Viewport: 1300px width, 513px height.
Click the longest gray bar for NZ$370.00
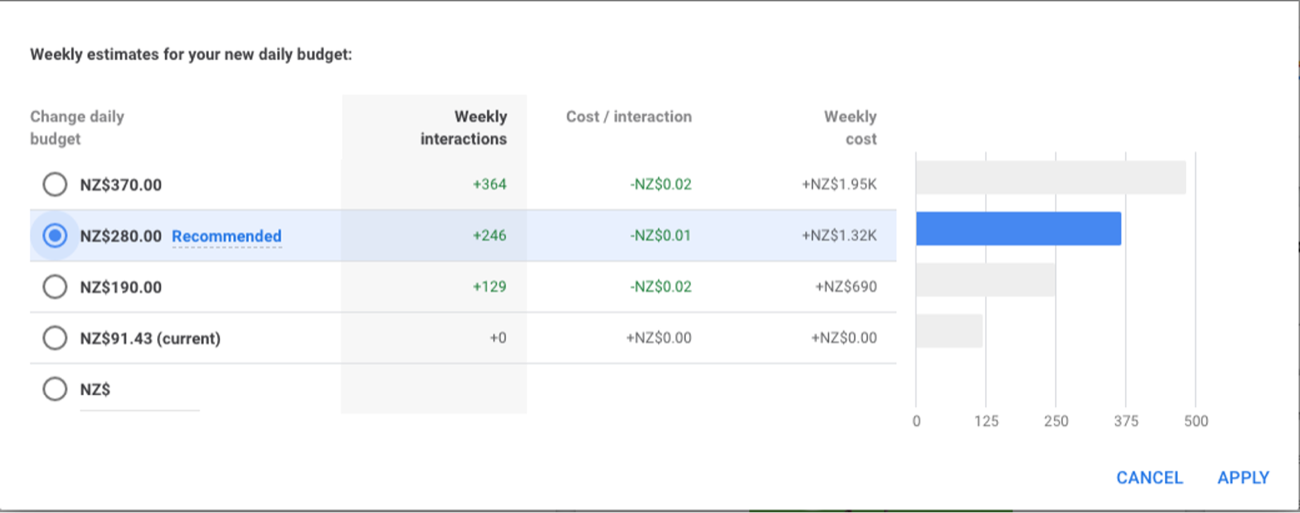[1051, 178]
